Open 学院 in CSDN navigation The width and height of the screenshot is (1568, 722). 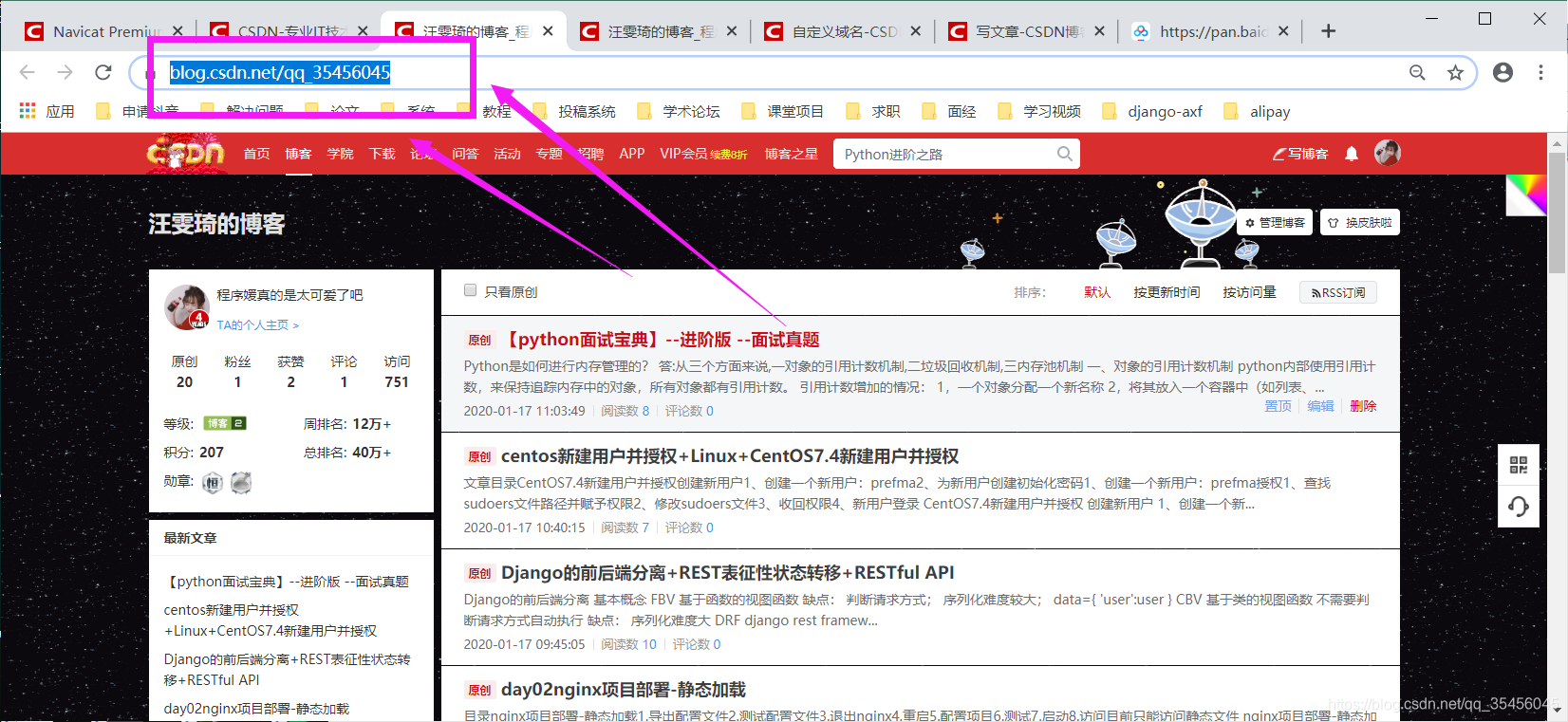pos(340,154)
